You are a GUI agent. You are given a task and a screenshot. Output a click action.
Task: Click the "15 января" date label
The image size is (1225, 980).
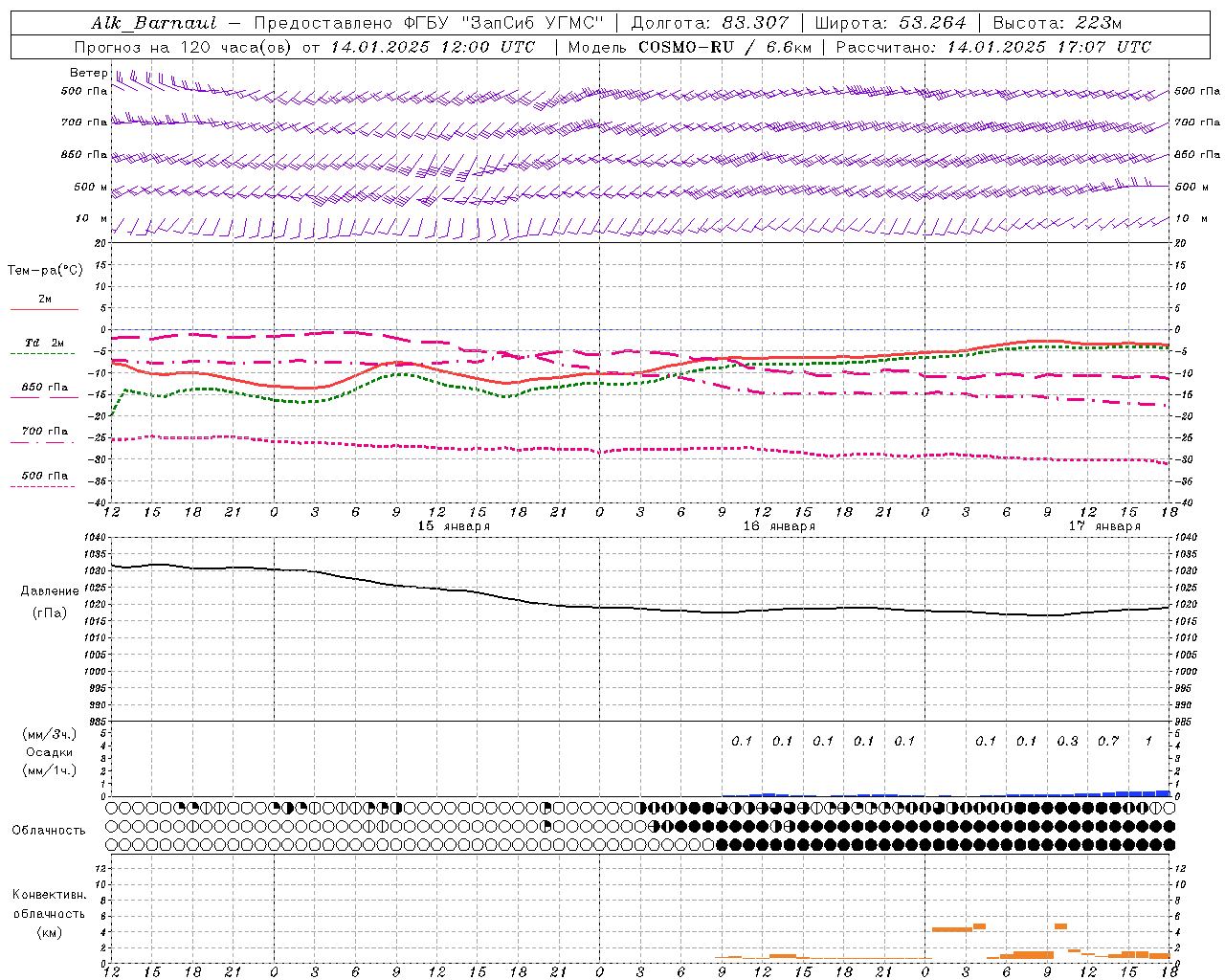click(454, 526)
